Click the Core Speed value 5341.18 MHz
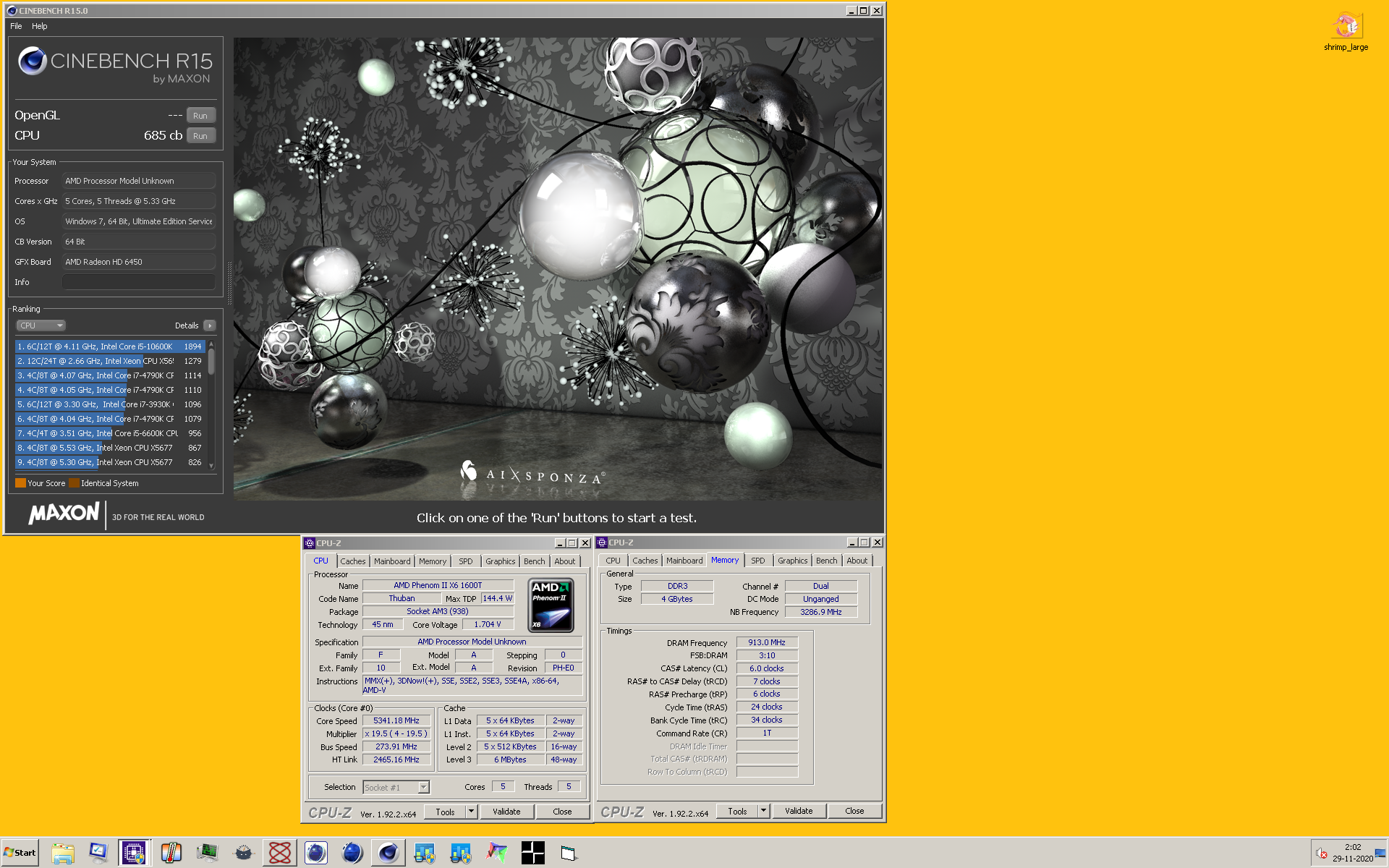The image size is (1389, 868). (396, 721)
